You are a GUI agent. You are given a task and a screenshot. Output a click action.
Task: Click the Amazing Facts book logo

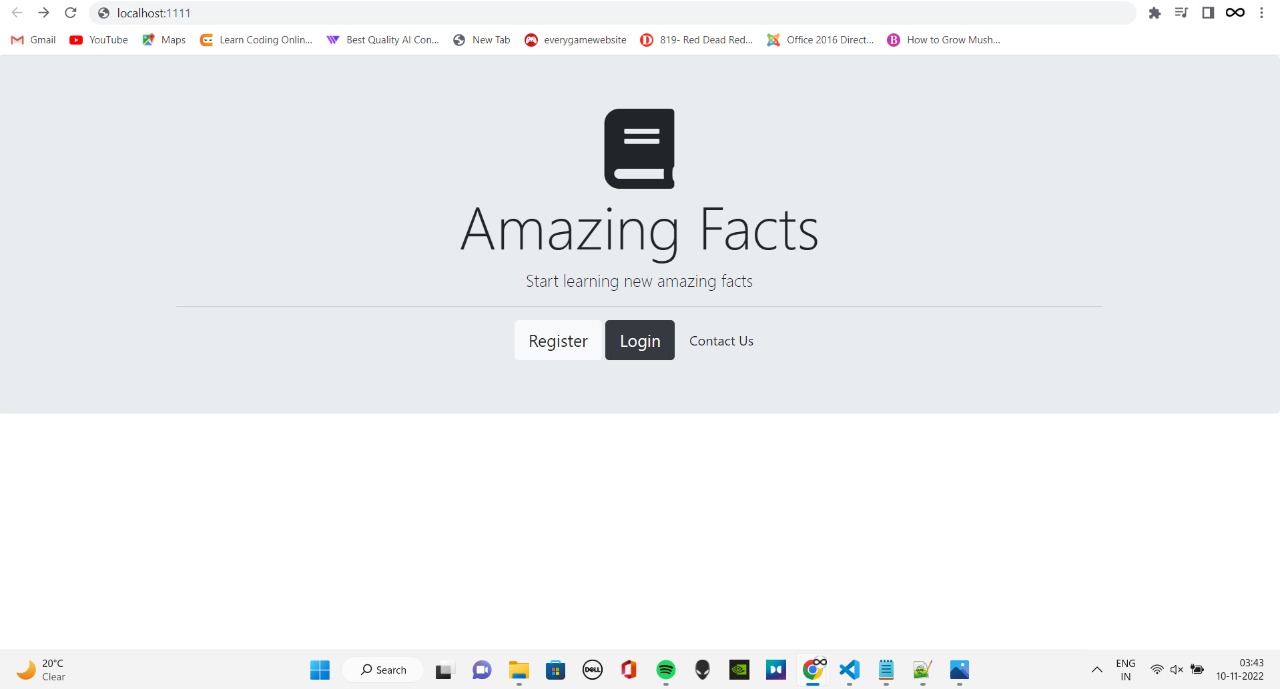pyautogui.click(x=639, y=148)
